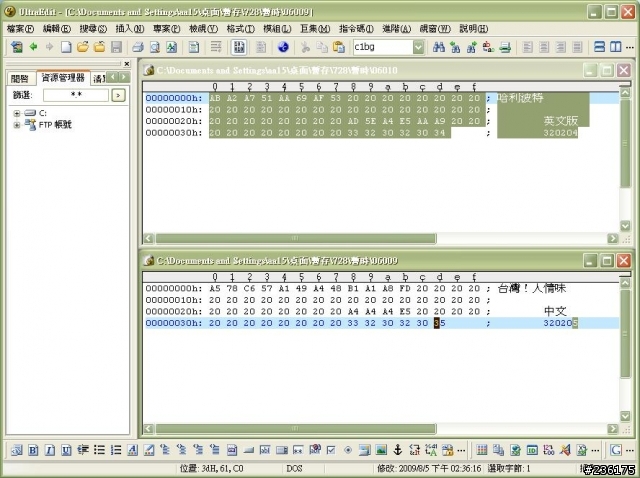Viewport: 640px width, 478px height.
Task: Open the 格式(T) menu
Action: (241, 29)
